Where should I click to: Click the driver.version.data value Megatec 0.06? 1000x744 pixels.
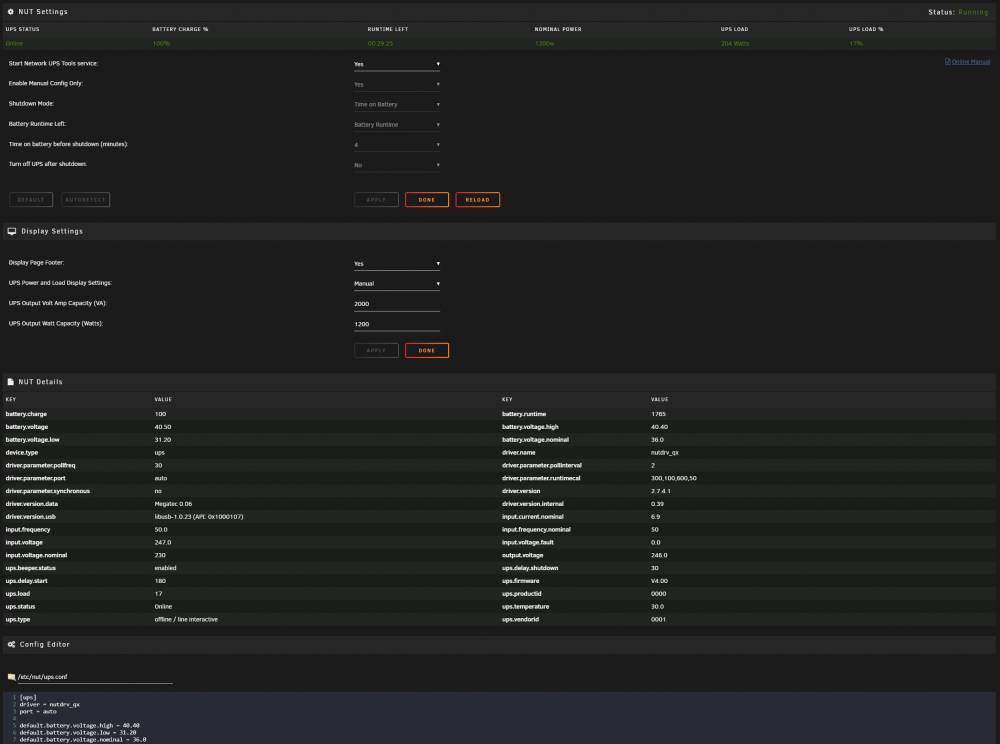pyautogui.click(x=173, y=504)
